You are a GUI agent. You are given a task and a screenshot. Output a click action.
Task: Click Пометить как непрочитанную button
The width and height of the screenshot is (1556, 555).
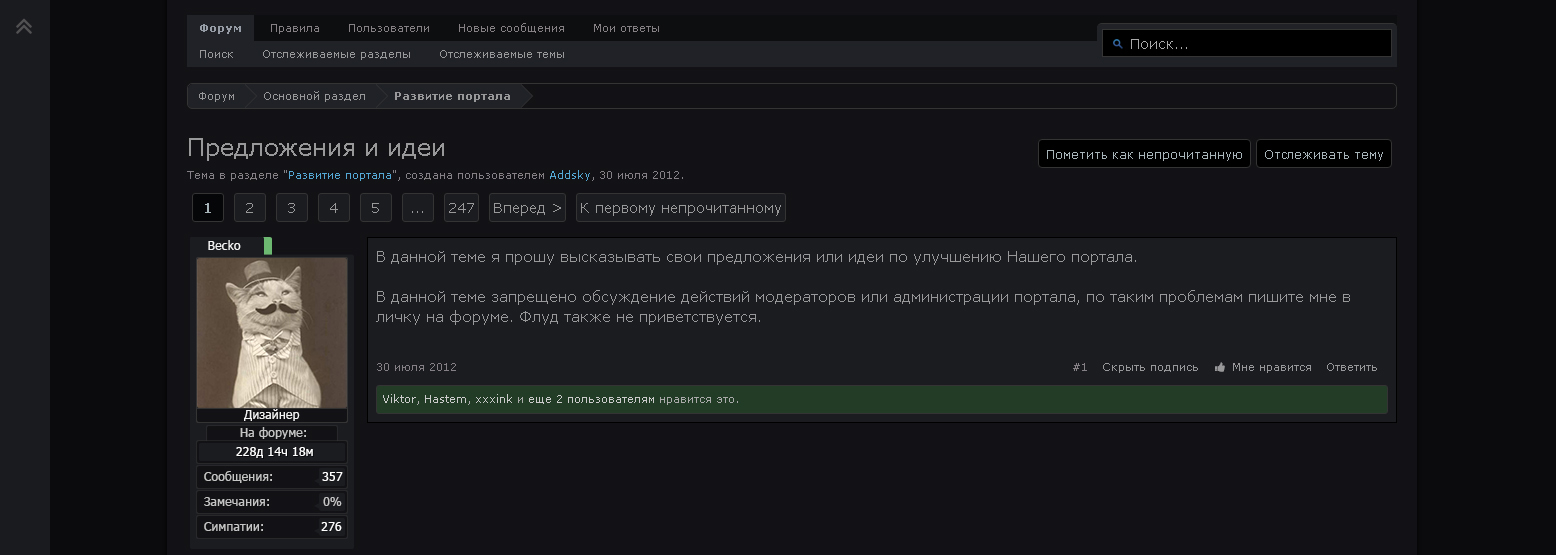pos(1144,154)
